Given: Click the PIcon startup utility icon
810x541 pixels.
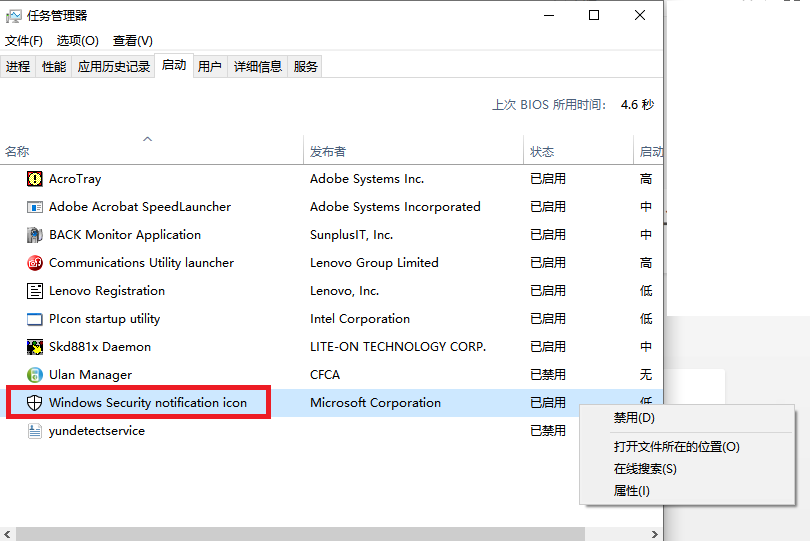Looking at the screenshot, I should pyautogui.click(x=35, y=319).
